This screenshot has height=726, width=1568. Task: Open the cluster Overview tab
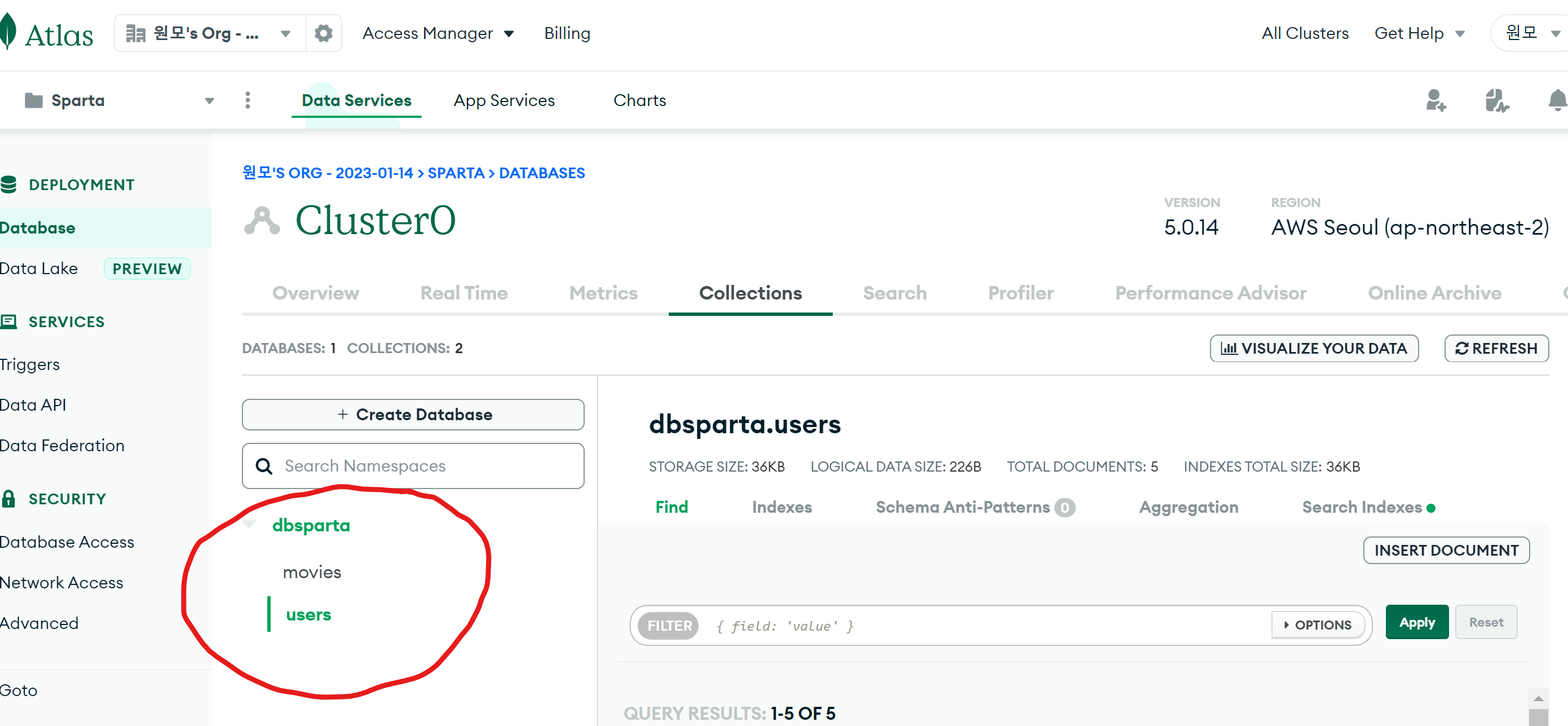(x=316, y=293)
